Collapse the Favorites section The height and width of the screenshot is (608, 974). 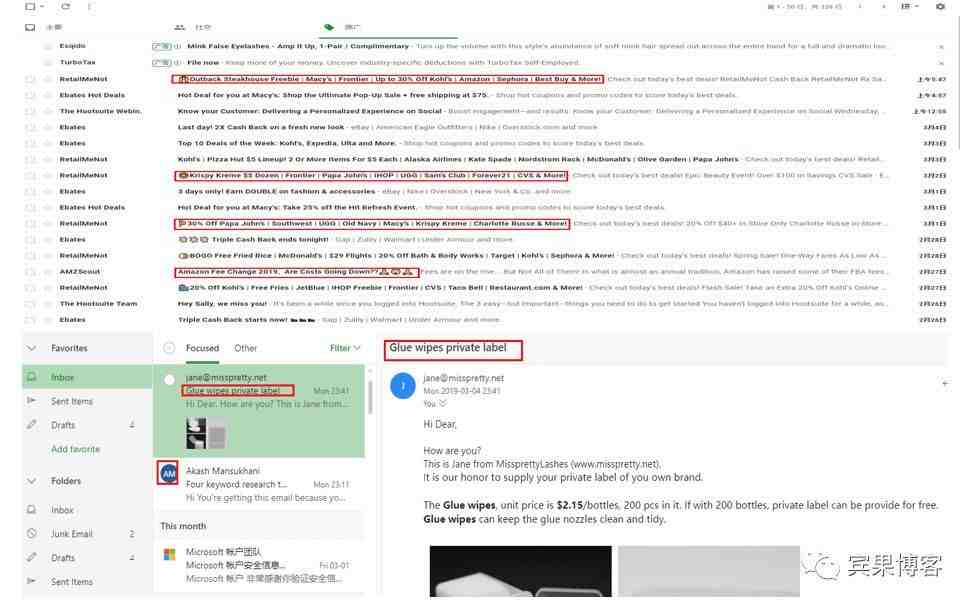[x=31, y=348]
